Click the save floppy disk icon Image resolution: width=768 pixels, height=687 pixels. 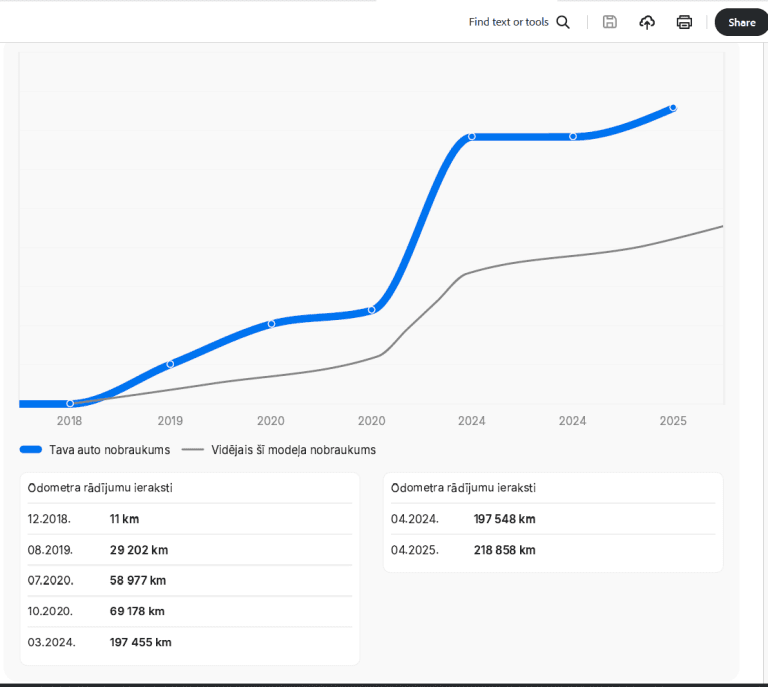coord(610,22)
